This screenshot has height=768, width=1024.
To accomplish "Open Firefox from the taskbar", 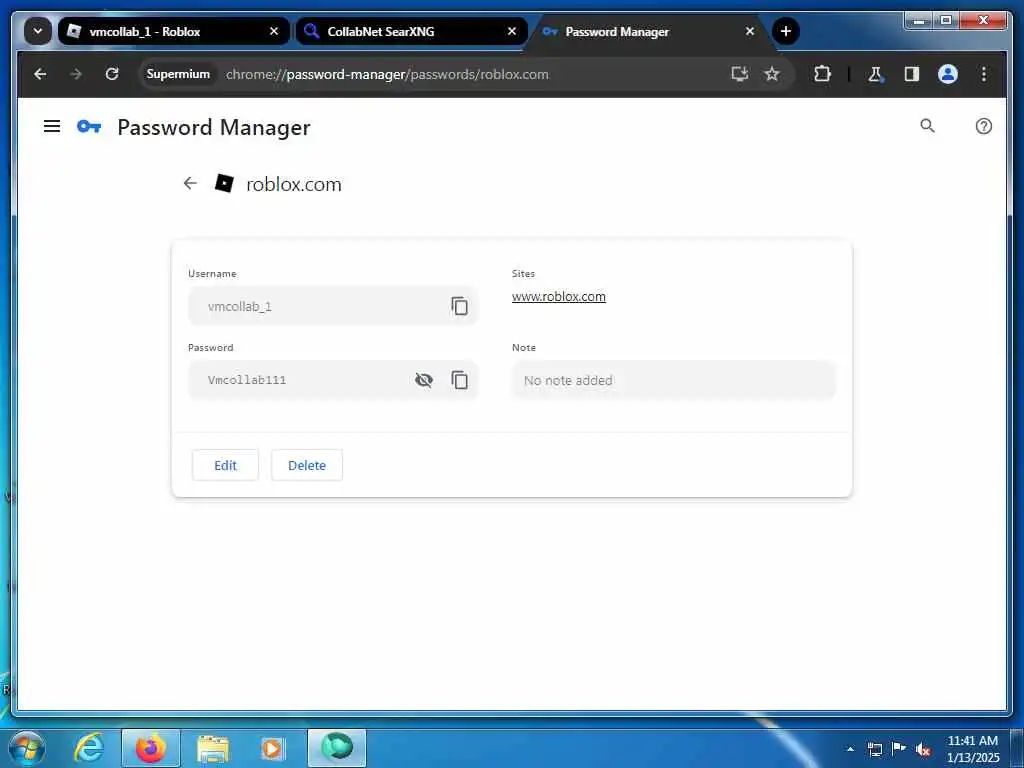I will (150, 748).
